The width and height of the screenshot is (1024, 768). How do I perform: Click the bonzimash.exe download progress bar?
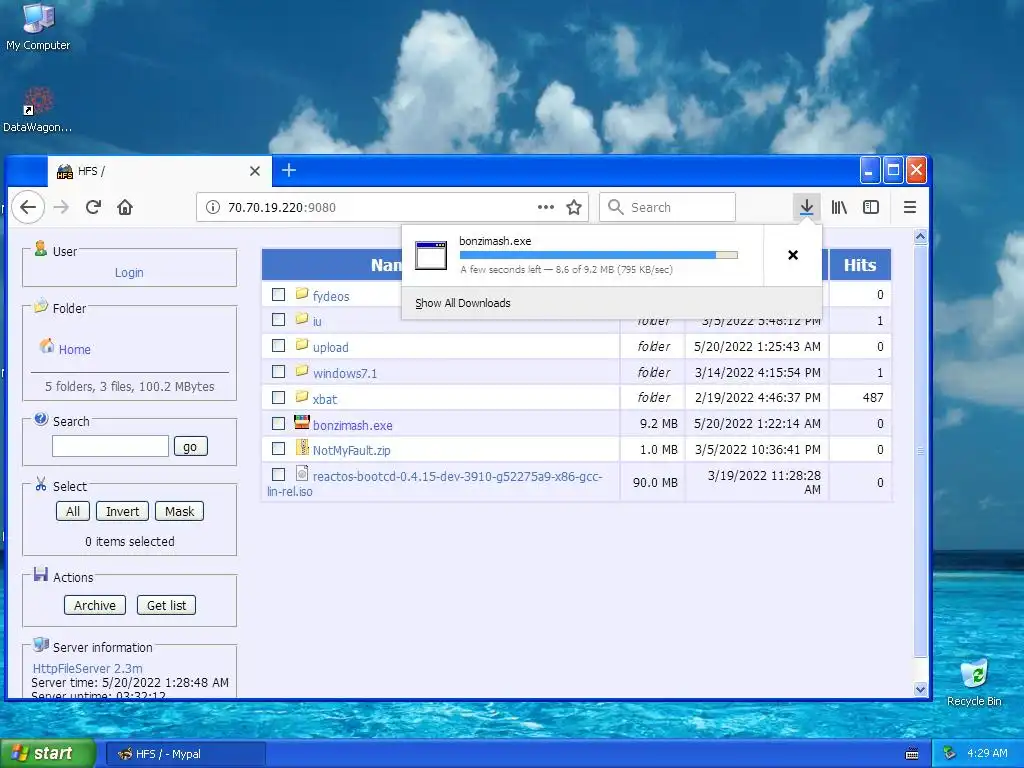click(599, 255)
